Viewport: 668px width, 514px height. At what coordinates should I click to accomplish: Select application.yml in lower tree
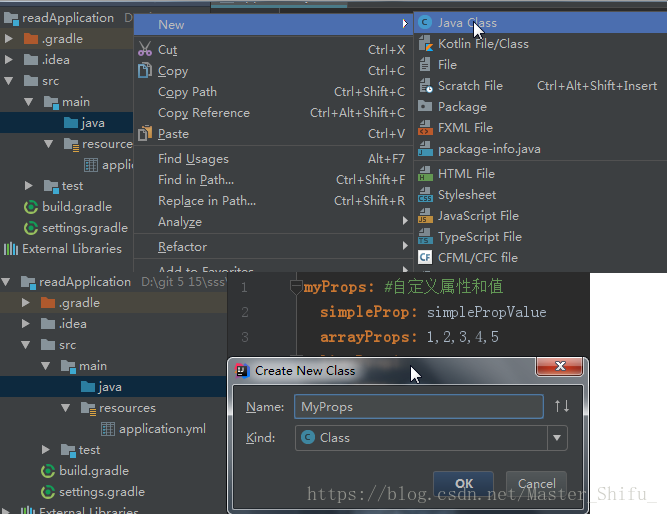162,429
